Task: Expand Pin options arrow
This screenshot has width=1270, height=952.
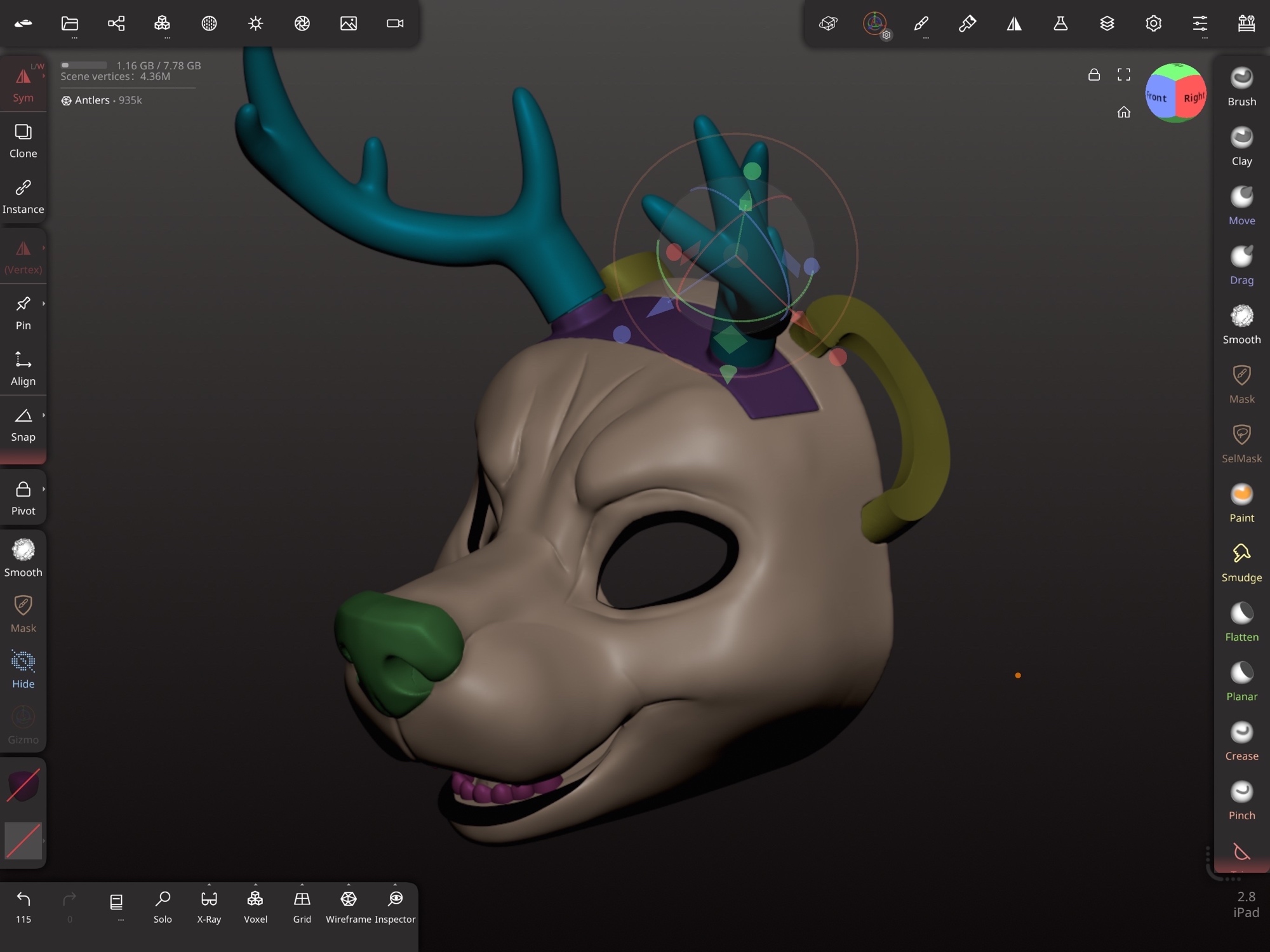Action: [x=44, y=304]
